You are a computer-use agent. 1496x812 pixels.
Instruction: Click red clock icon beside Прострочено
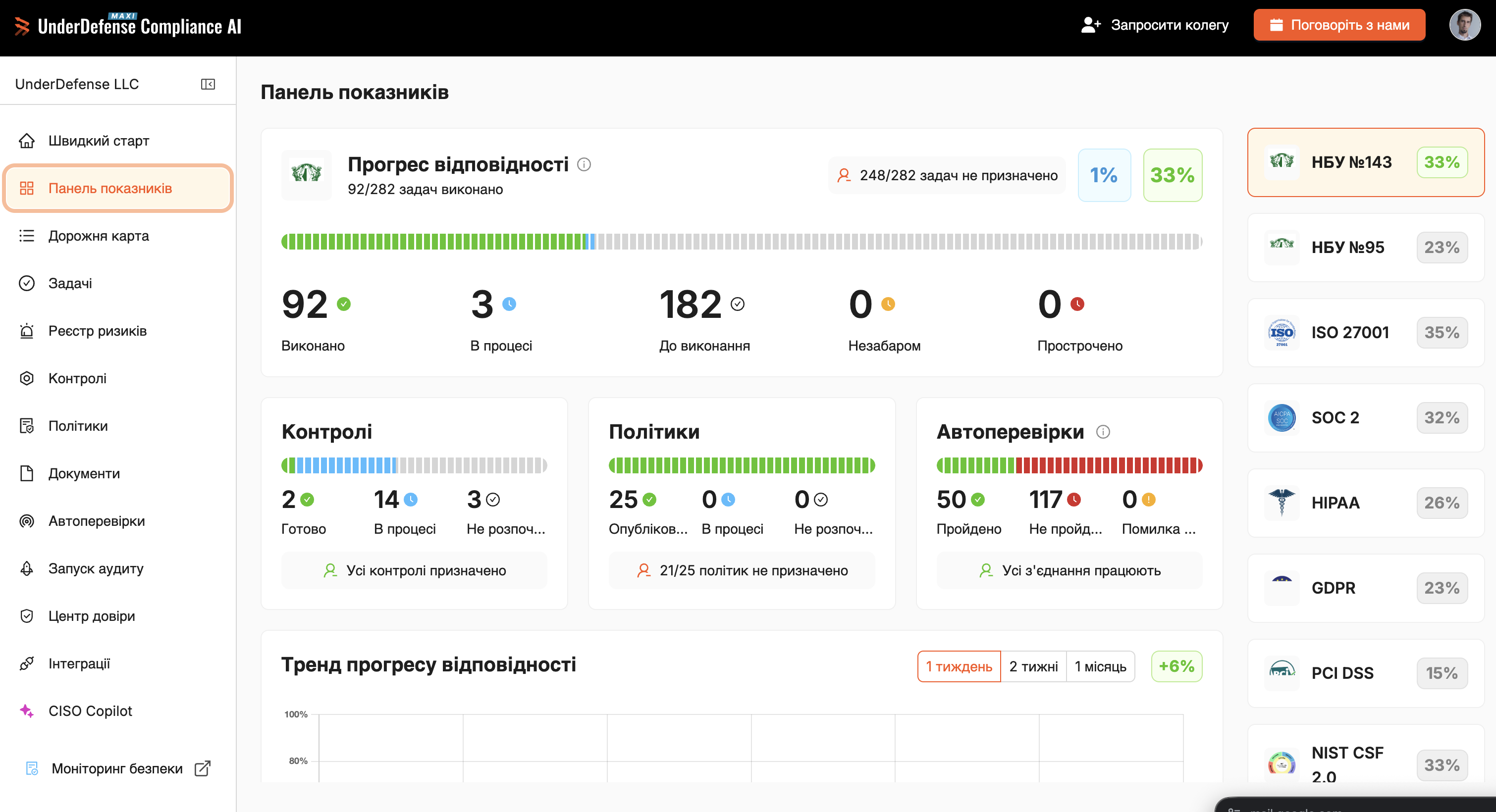click(1077, 304)
